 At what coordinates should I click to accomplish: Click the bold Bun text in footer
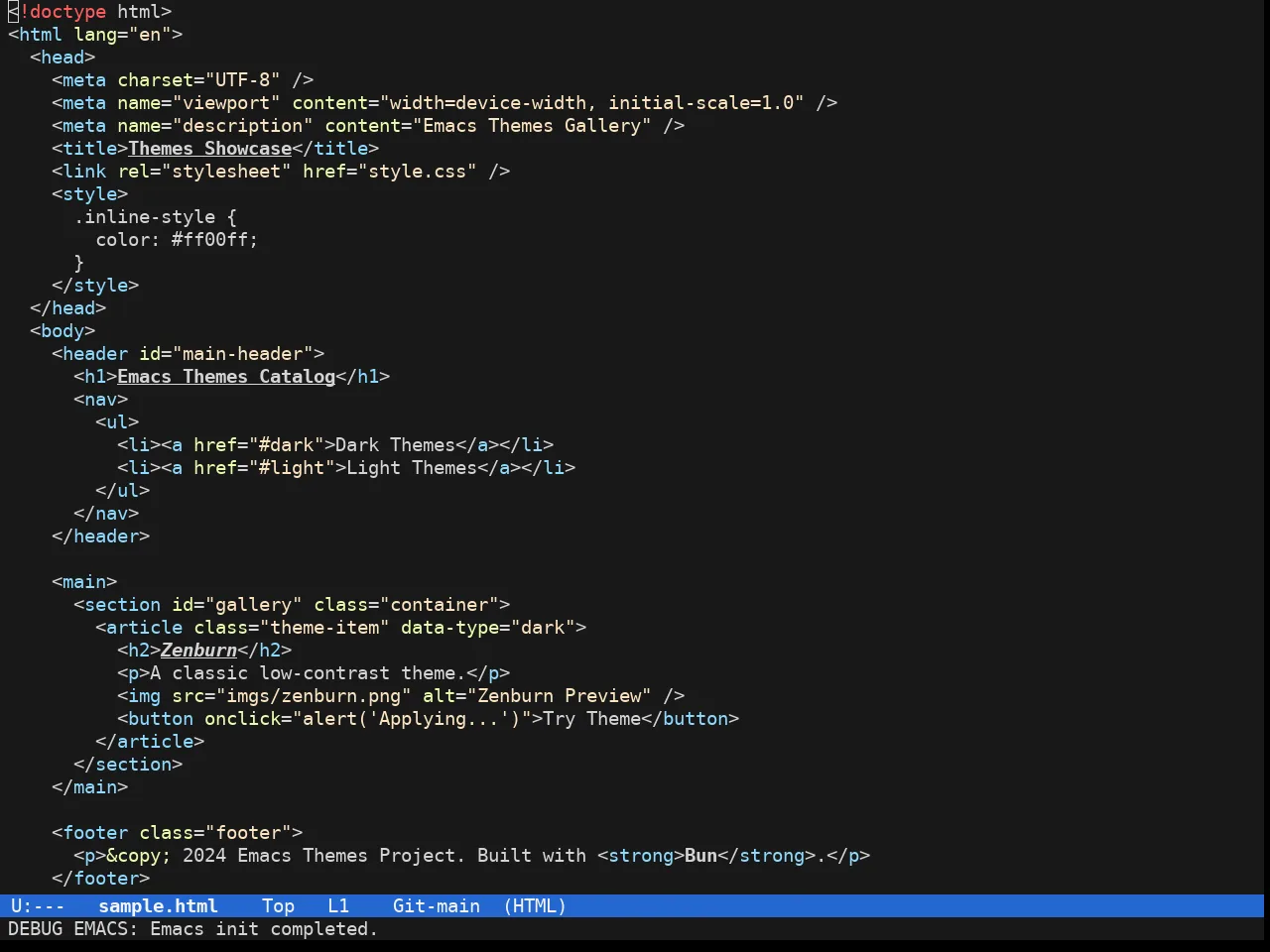tap(700, 855)
